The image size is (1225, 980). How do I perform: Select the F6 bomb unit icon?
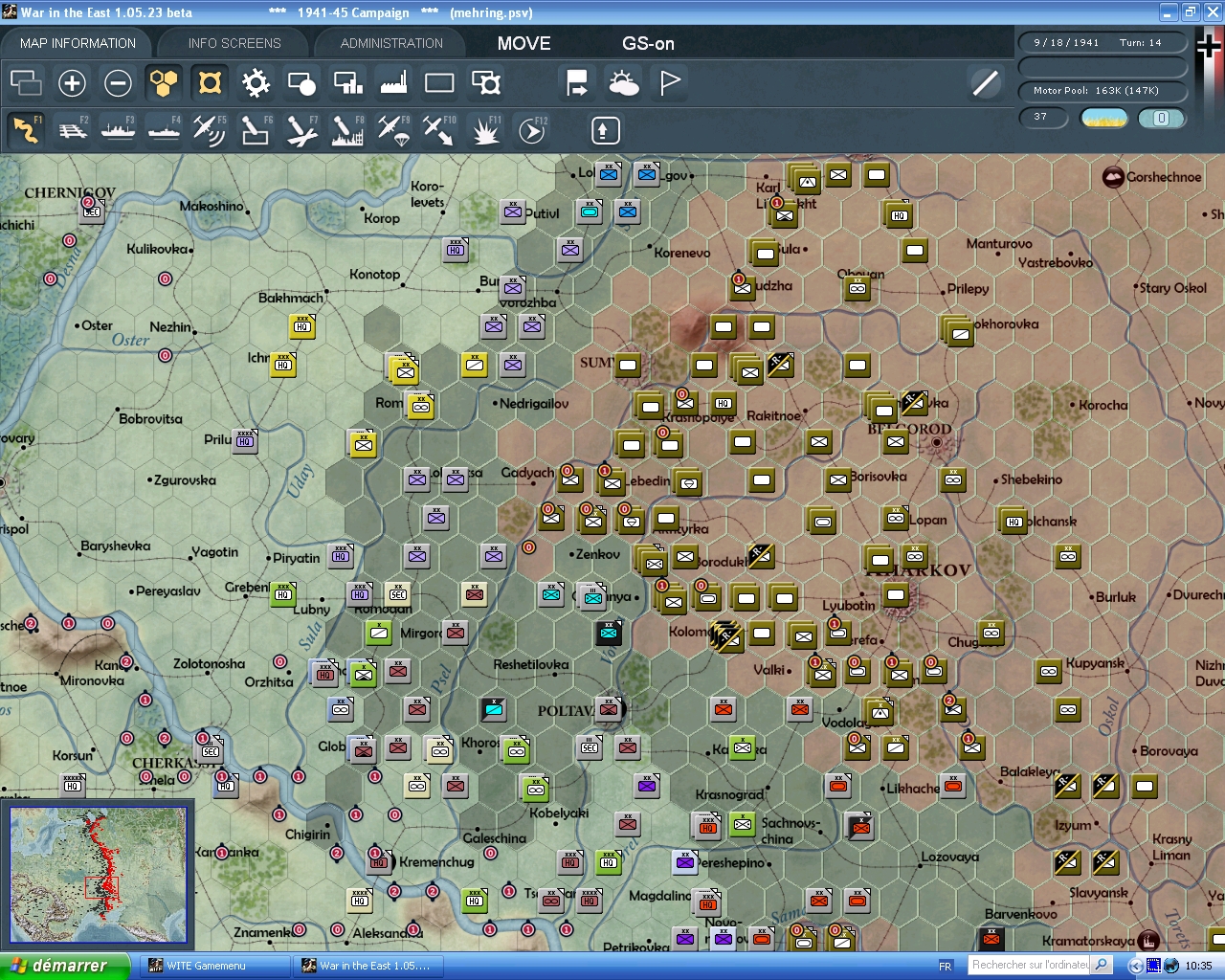[x=256, y=130]
